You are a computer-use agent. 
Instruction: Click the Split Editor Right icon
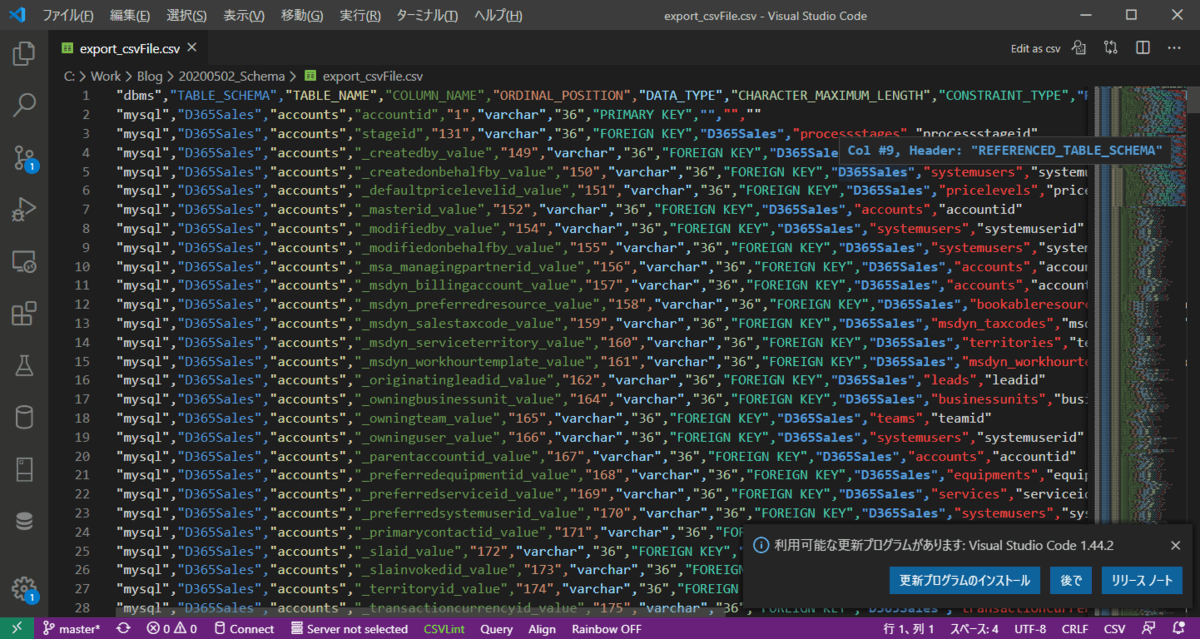coord(1142,48)
